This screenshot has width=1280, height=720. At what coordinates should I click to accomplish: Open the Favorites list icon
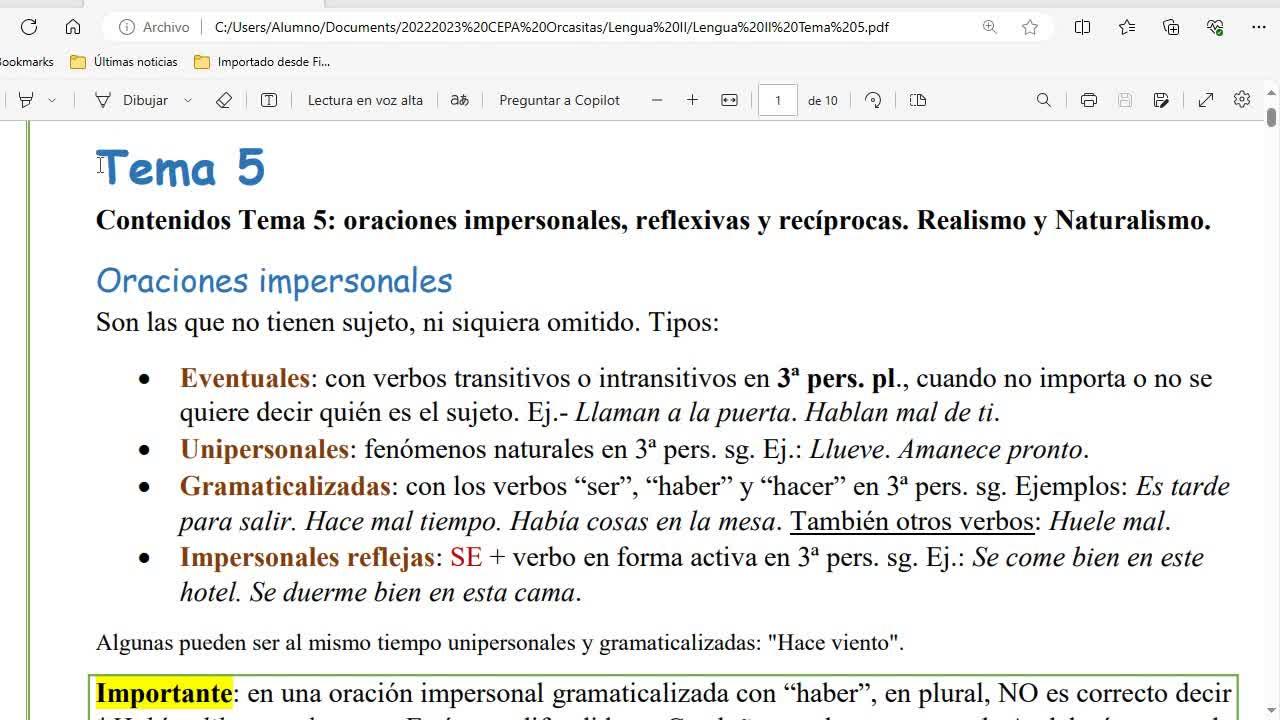click(x=1127, y=27)
